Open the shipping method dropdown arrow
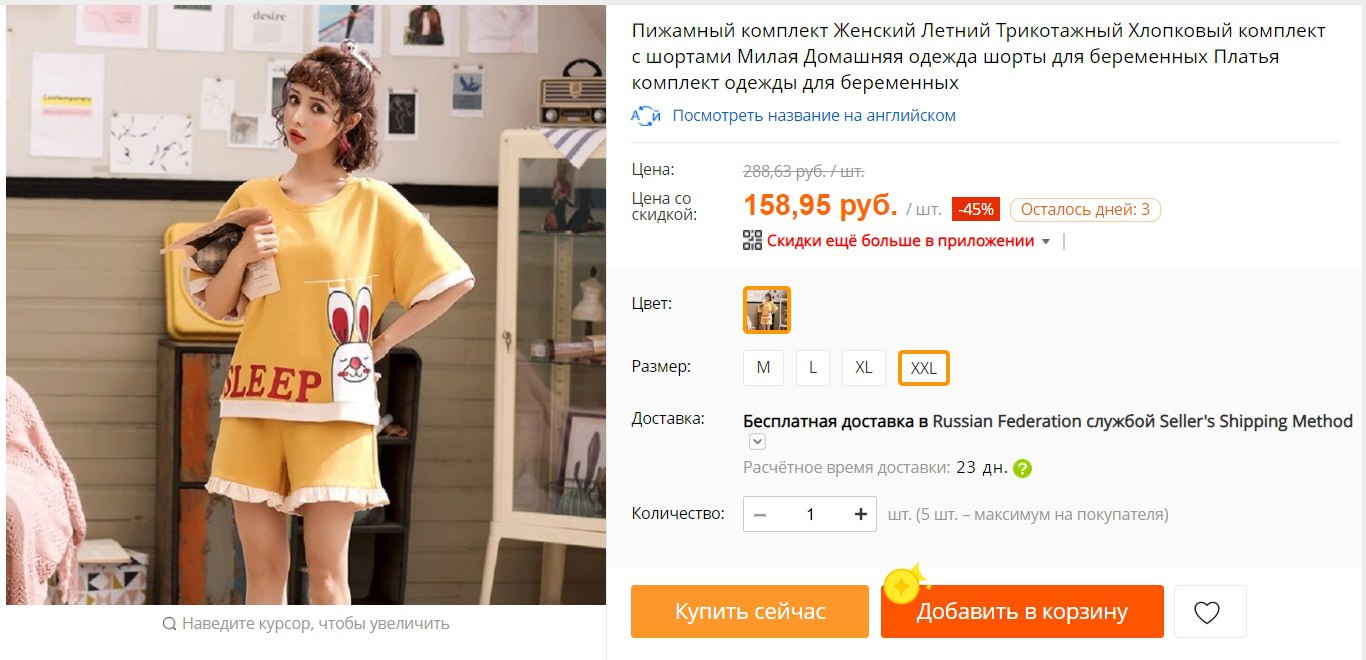The width and height of the screenshot is (1366, 660). pos(757,442)
